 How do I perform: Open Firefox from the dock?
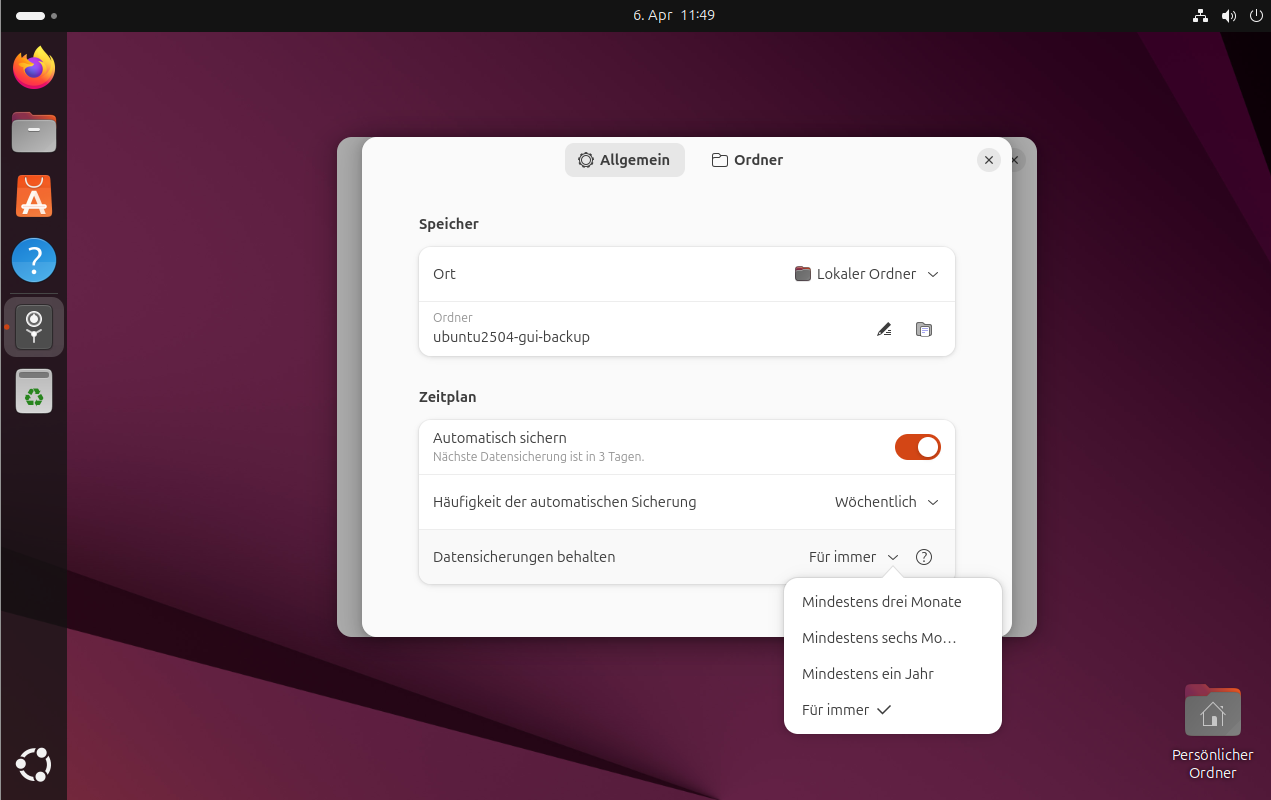[x=34, y=69]
